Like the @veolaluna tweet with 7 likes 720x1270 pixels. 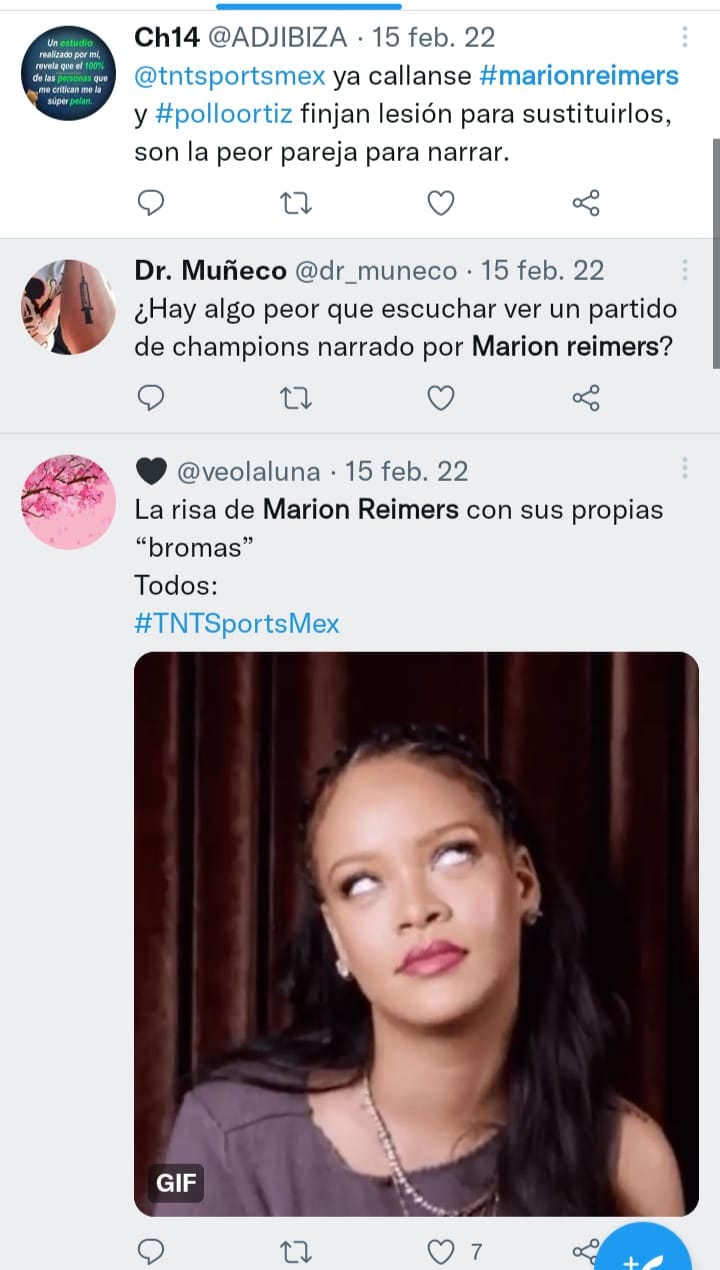pos(441,1251)
